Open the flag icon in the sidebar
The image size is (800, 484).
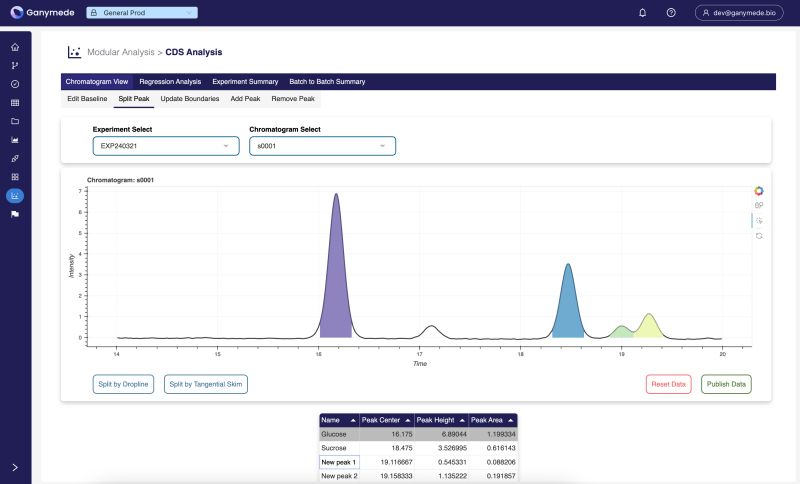[15, 214]
